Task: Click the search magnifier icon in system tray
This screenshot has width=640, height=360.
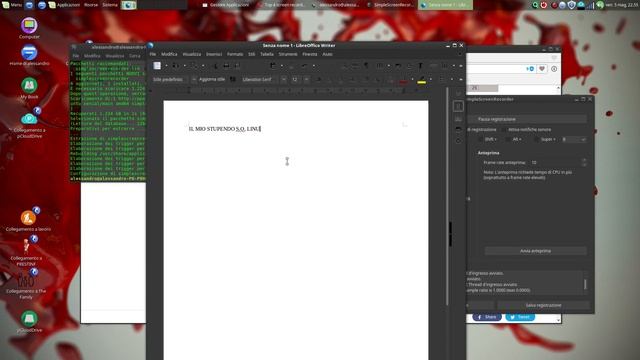Action: pyautogui.click(x=535, y=5)
